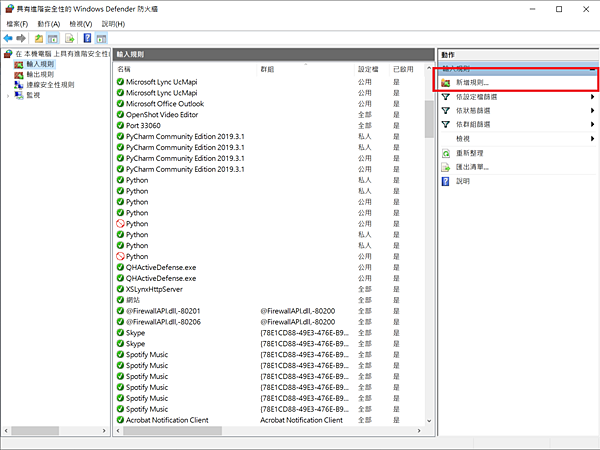Open the 依群組篩選 submenu arrow
600x450 pixels.
click(592, 124)
